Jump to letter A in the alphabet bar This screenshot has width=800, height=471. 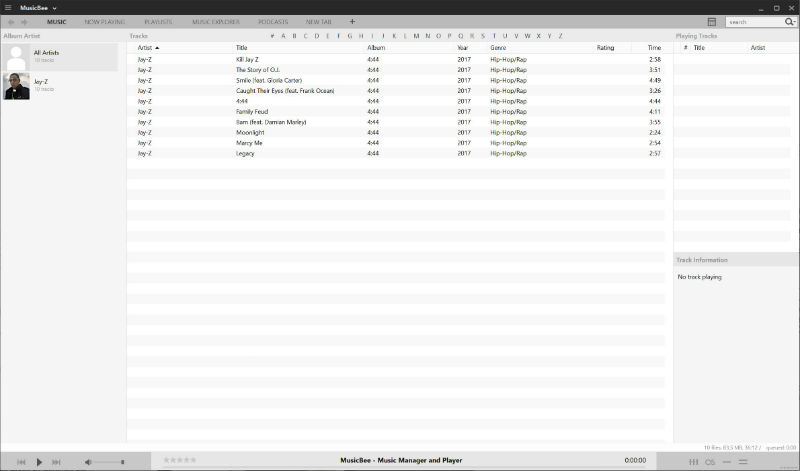283,36
